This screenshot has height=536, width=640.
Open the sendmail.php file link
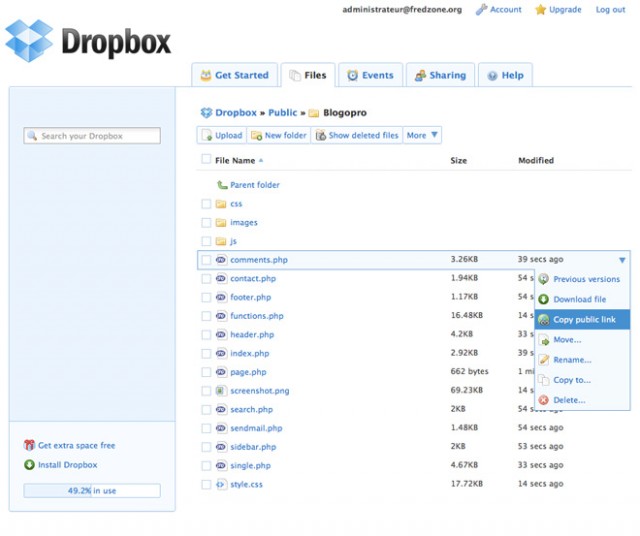(256, 428)
